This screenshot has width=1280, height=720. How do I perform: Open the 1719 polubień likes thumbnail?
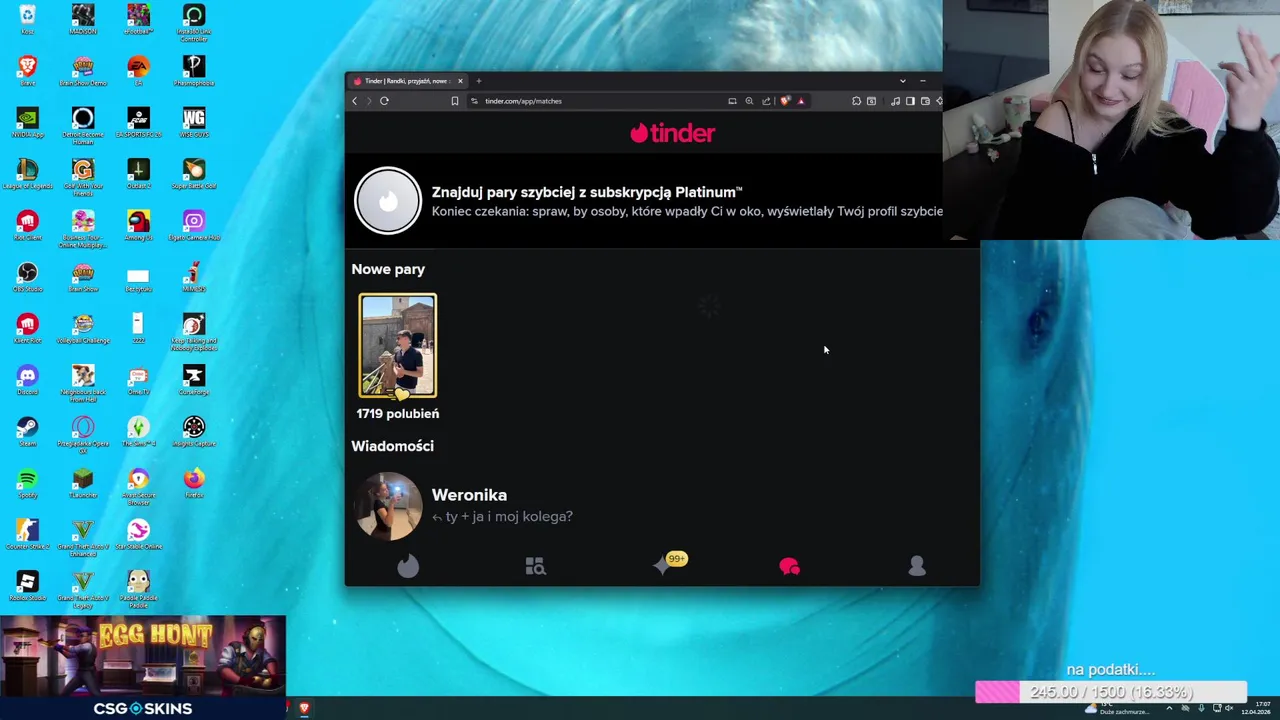[x=398, y=346]
